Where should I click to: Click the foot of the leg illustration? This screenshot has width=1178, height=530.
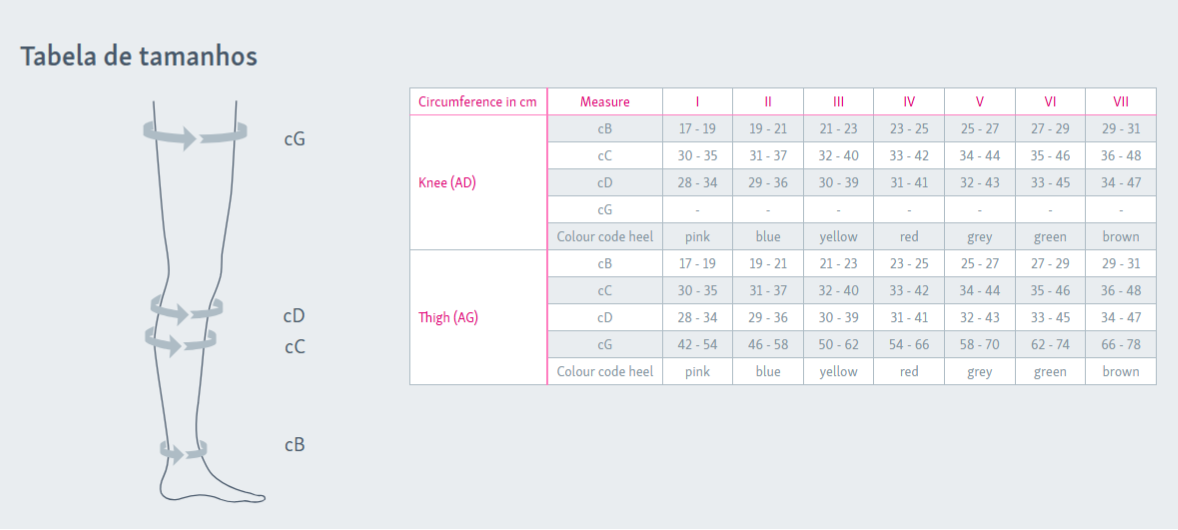[x=215, y=485]
